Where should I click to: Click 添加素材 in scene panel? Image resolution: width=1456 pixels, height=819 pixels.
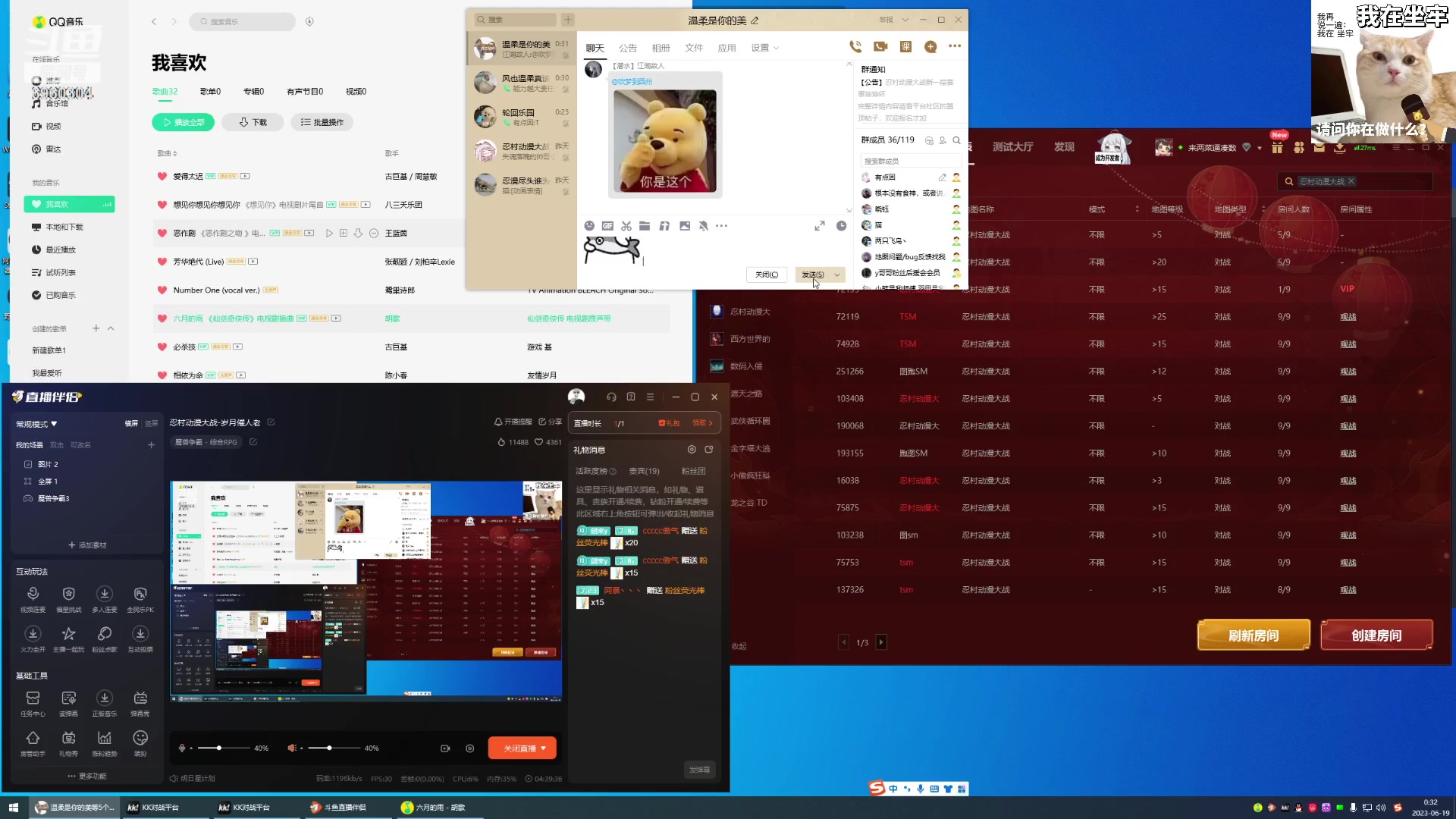pyautogui.click(x=87, y=545)
